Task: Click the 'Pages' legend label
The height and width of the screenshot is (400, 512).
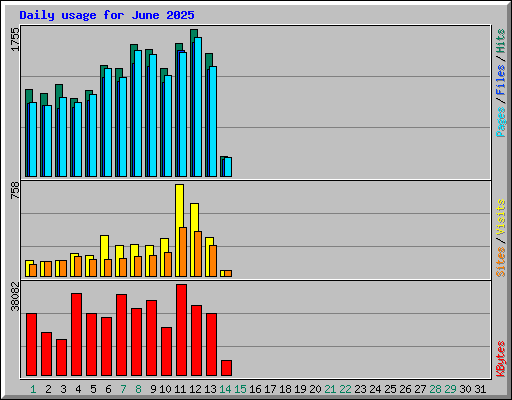Action: pos(501,122)
